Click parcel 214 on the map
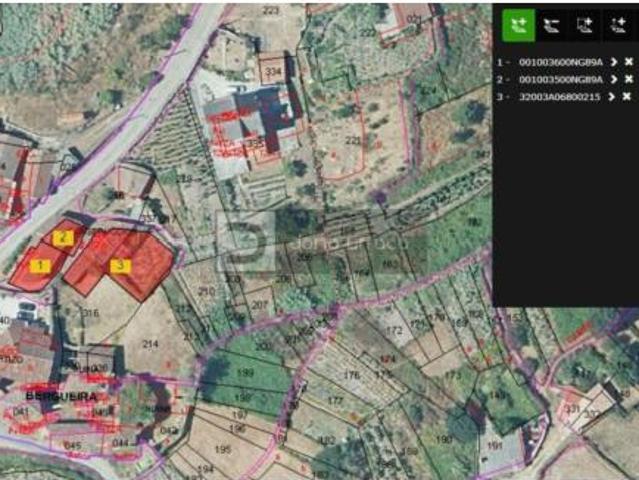Viewport: 639px width, 480px height. click(x=150, y=344)
